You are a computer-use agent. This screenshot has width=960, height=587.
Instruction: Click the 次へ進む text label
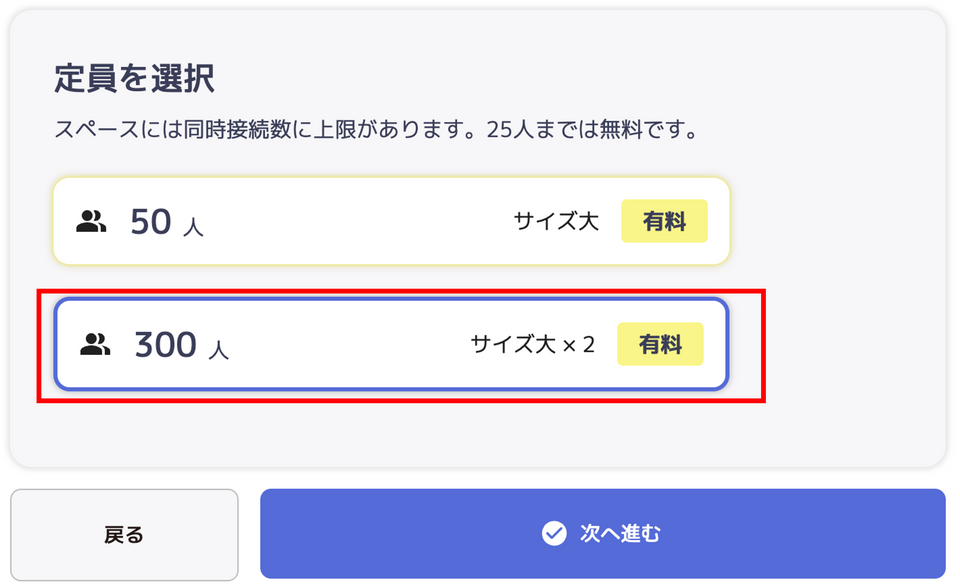620,533
